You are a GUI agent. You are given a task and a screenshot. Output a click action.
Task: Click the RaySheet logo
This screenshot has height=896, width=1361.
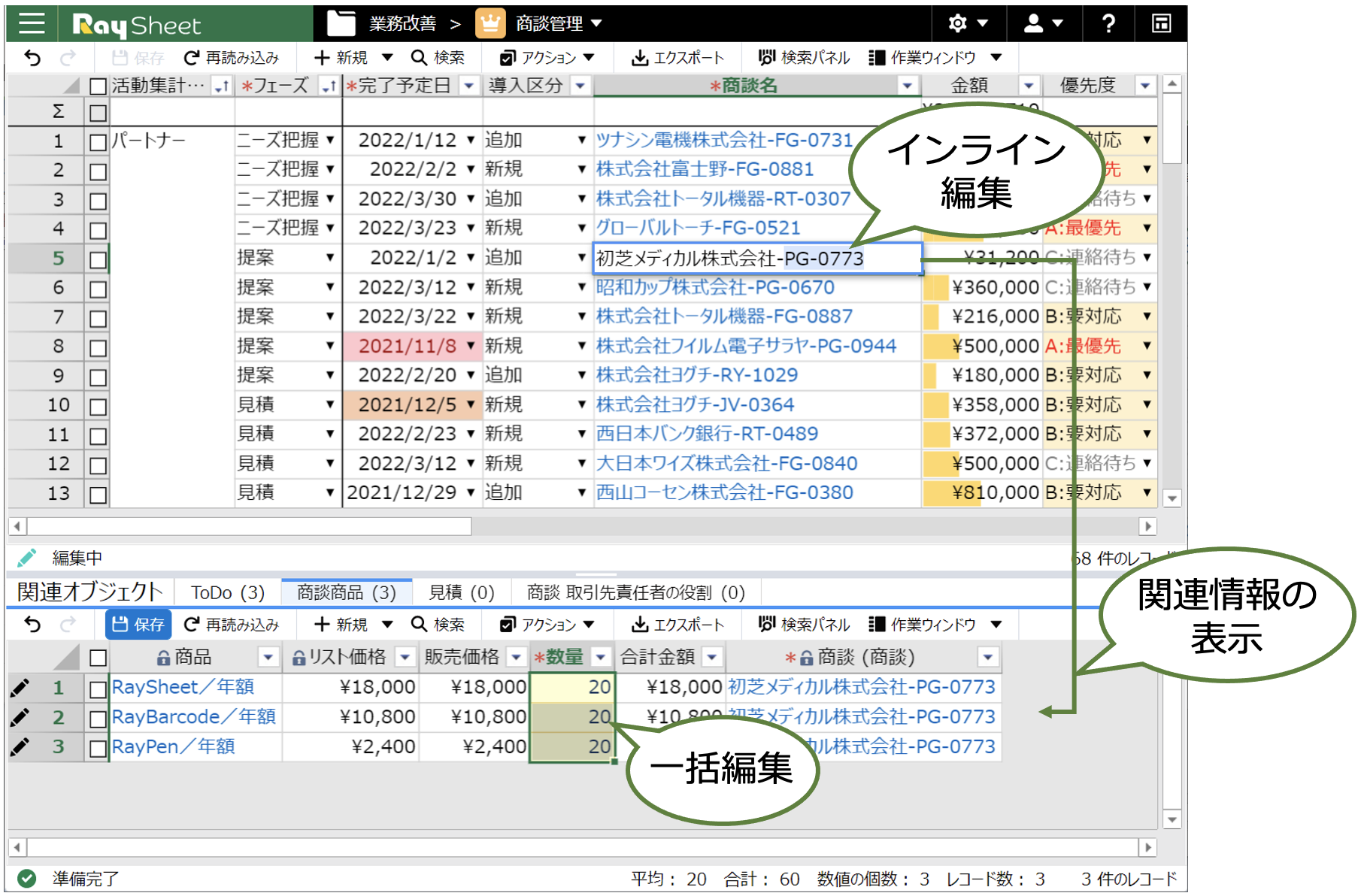(137, 25)
